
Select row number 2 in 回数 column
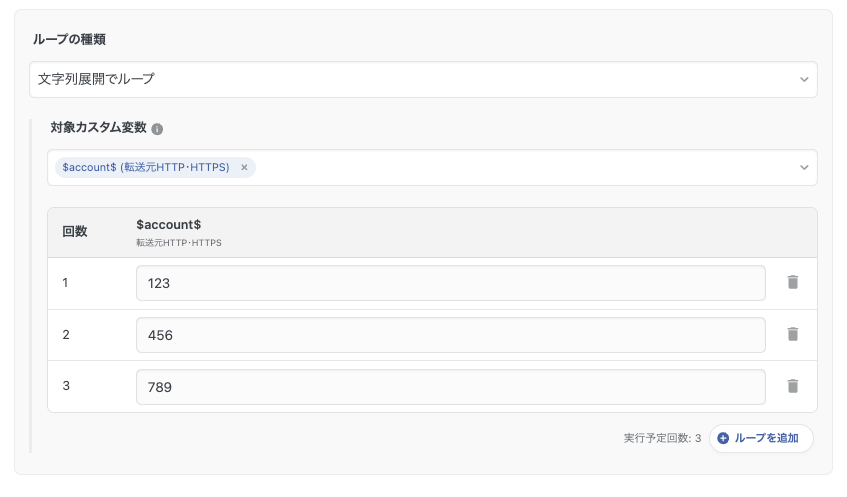(x=66, y=335)
